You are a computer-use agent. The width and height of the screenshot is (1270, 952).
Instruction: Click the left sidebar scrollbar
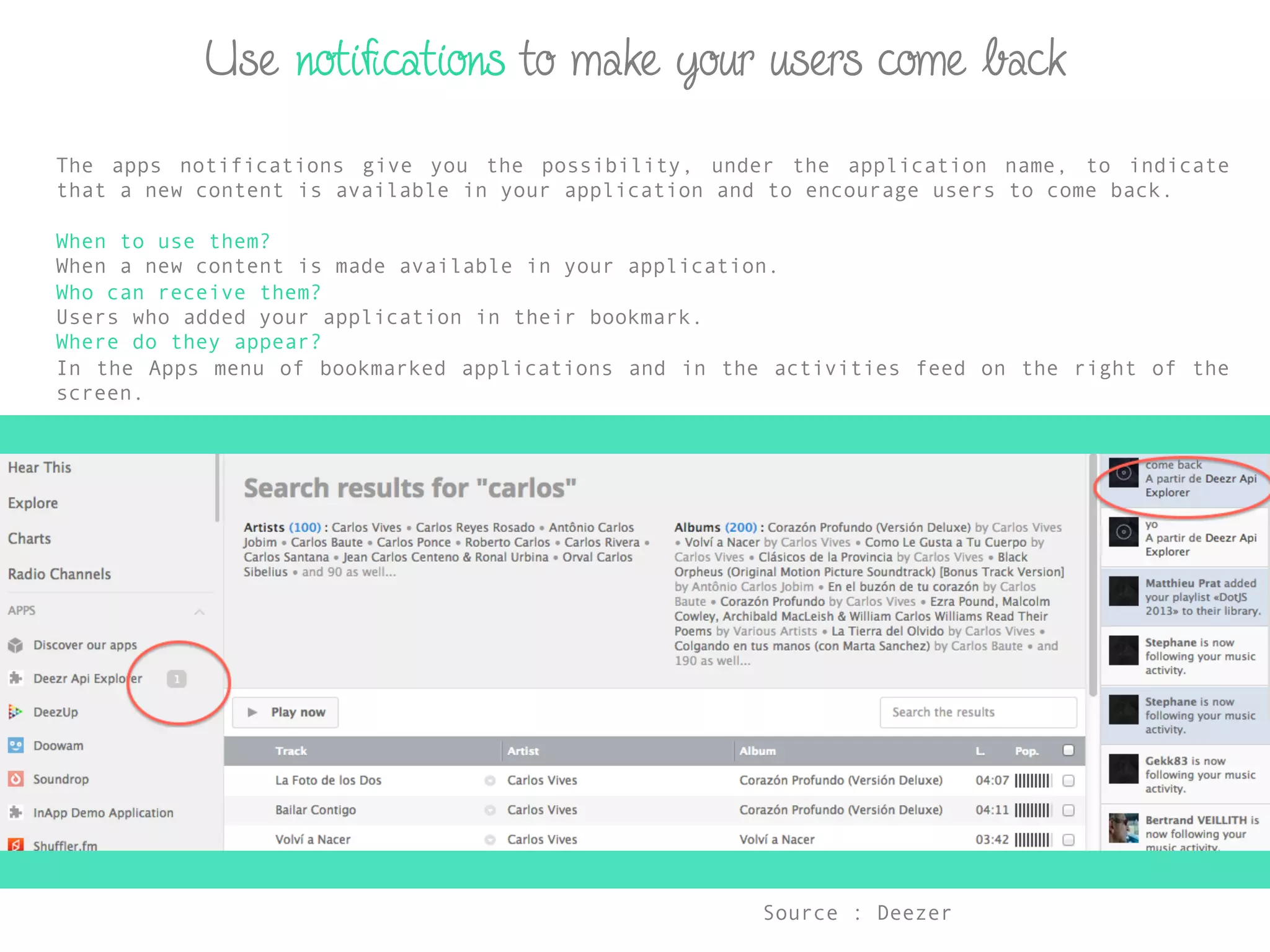pyautogui.click(x=217, y=488)
